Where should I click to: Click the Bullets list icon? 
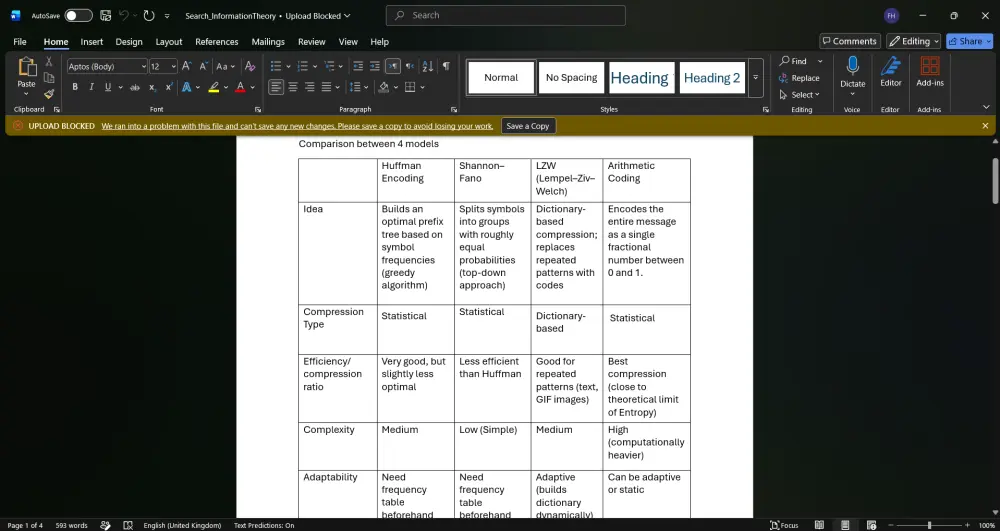(x=276, y=66)
